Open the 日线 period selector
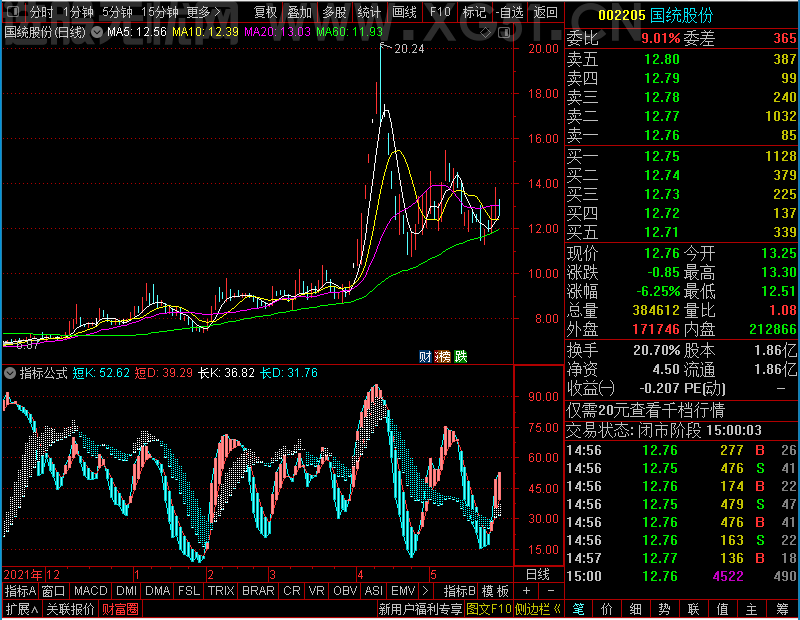This screenshot has width=800, height=620. 538,575
